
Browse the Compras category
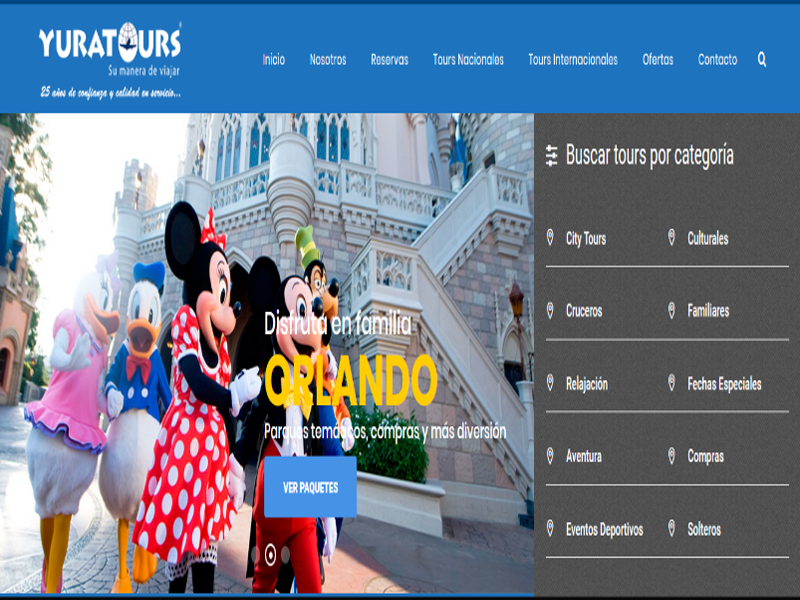[x=705, y=457]
